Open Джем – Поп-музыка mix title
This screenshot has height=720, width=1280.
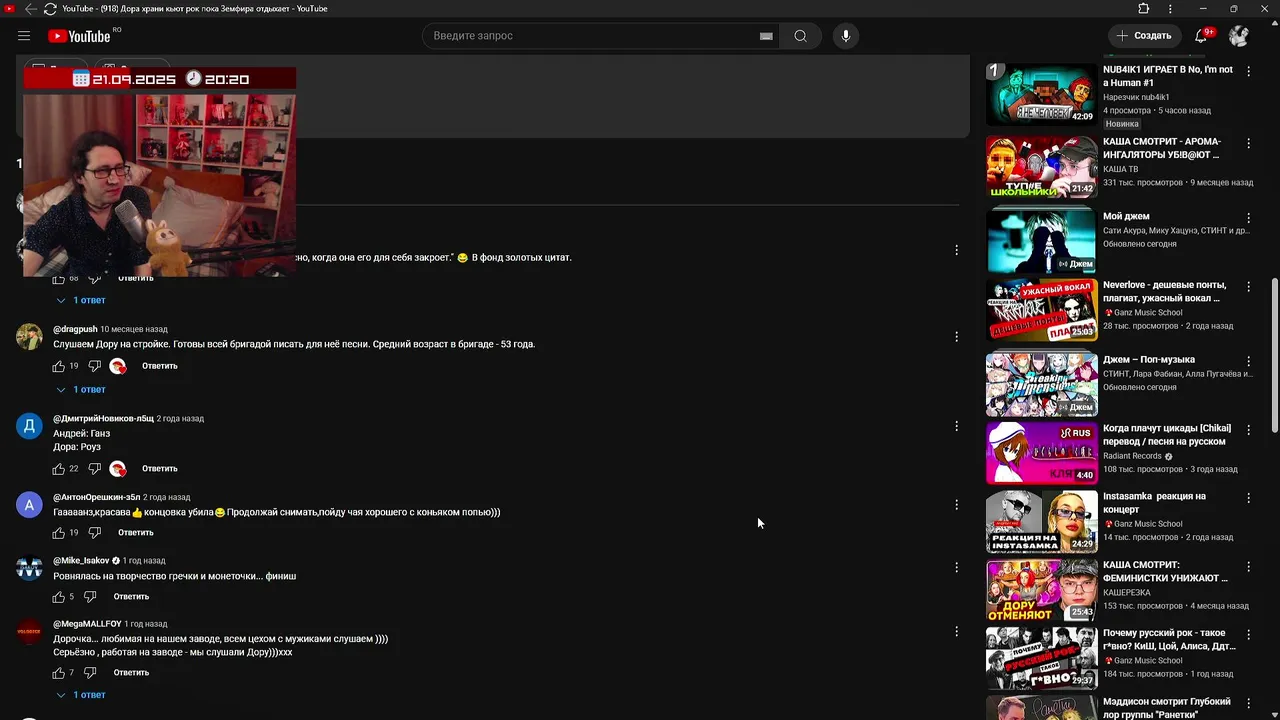pyautogui.click(x=1149, y=360)
